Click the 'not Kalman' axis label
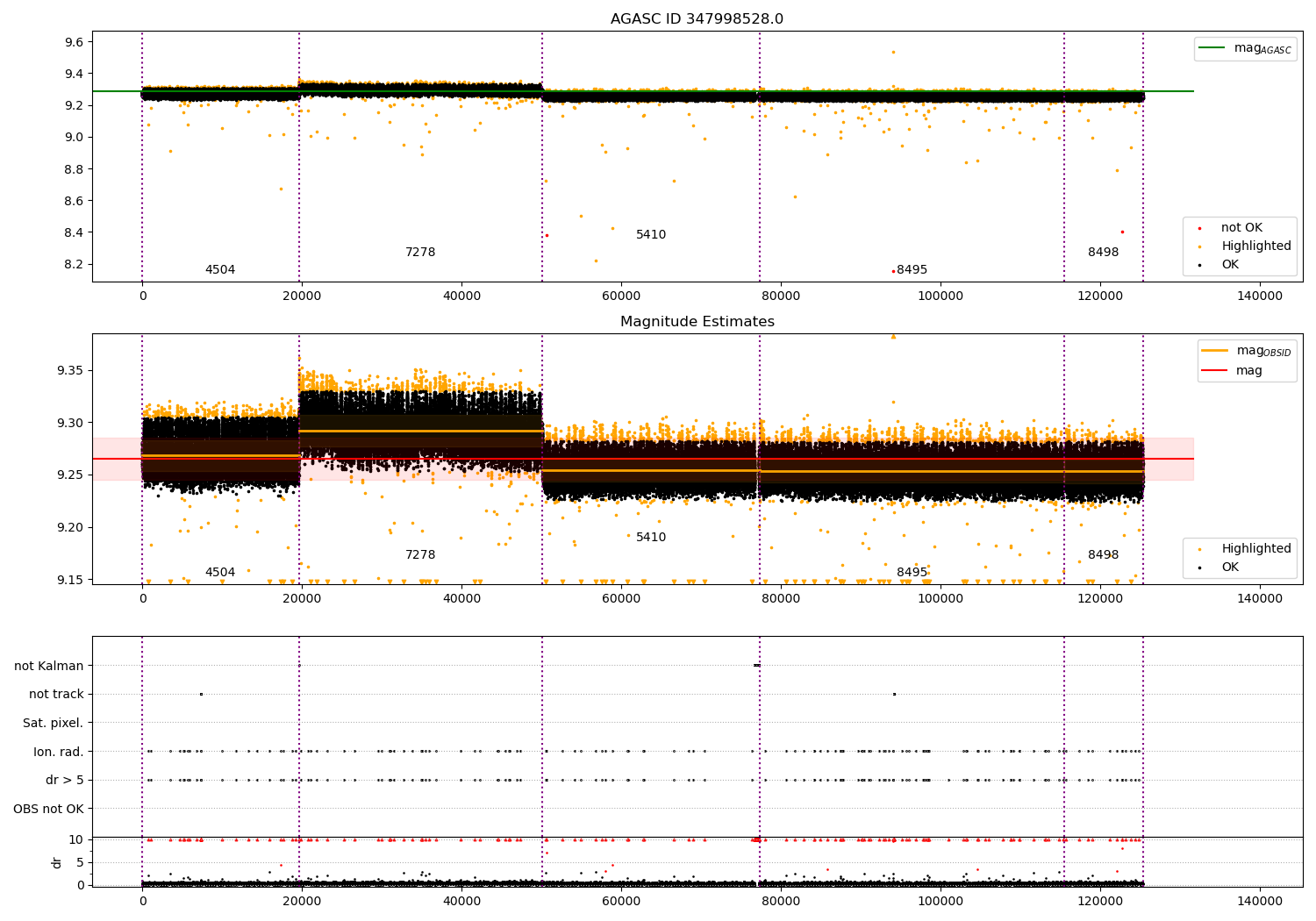The height and width of the screenshot is (921, 1316). point(48,666)
